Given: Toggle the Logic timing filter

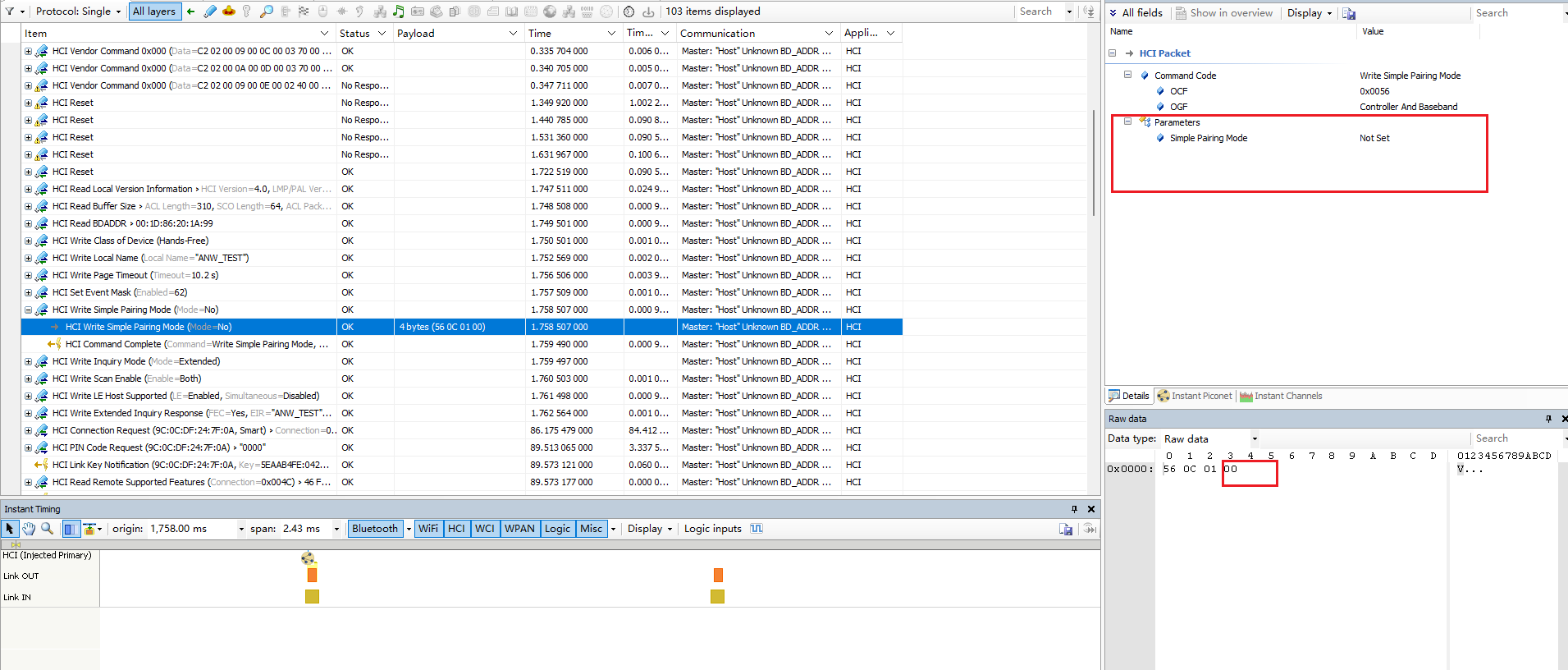Looking at the screenshot, I should (x=557, y=529).
